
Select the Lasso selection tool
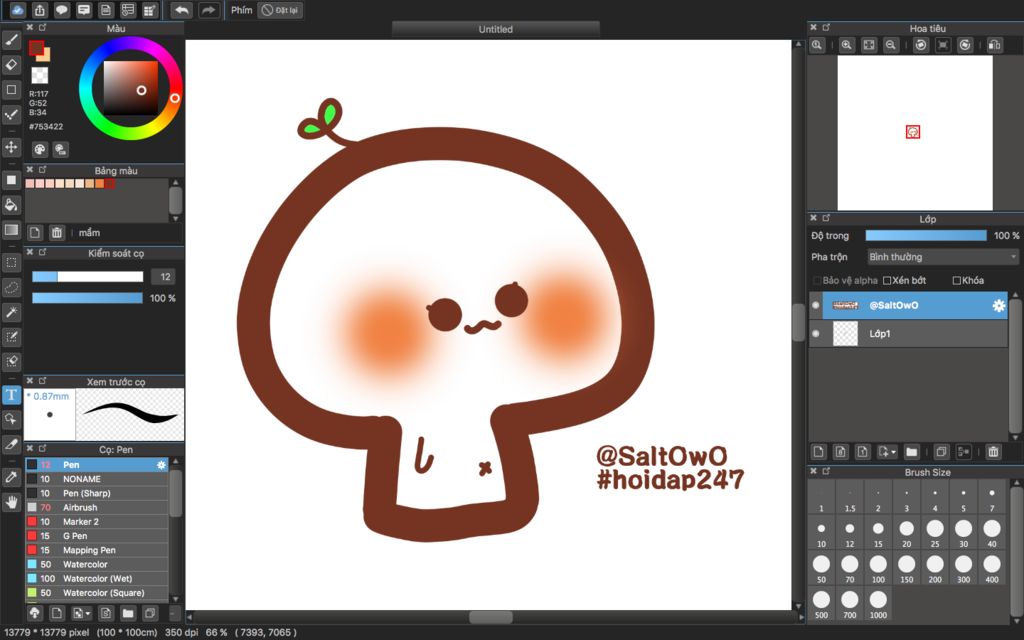pos(11,287)
